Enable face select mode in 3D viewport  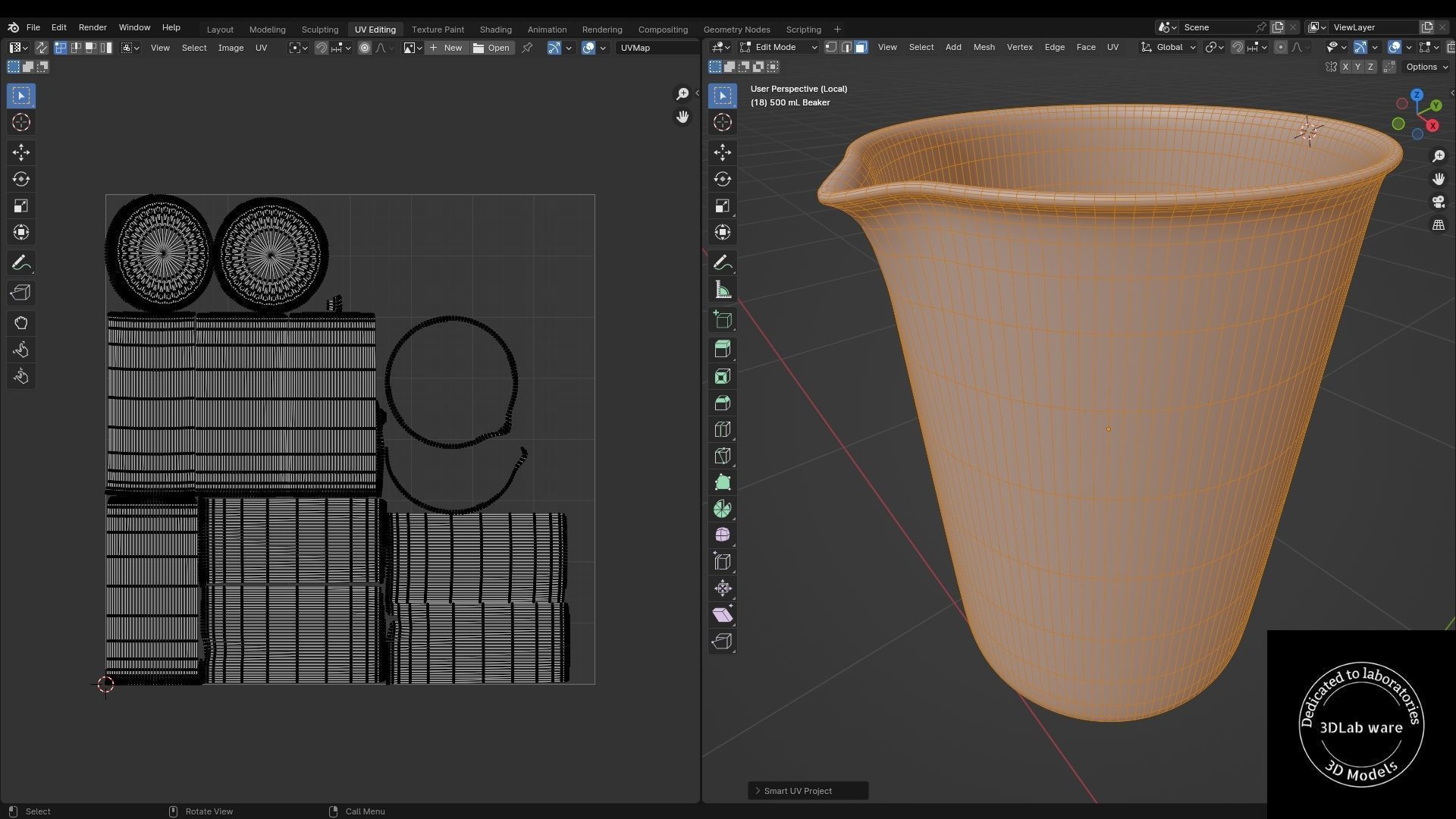[861, 47]
